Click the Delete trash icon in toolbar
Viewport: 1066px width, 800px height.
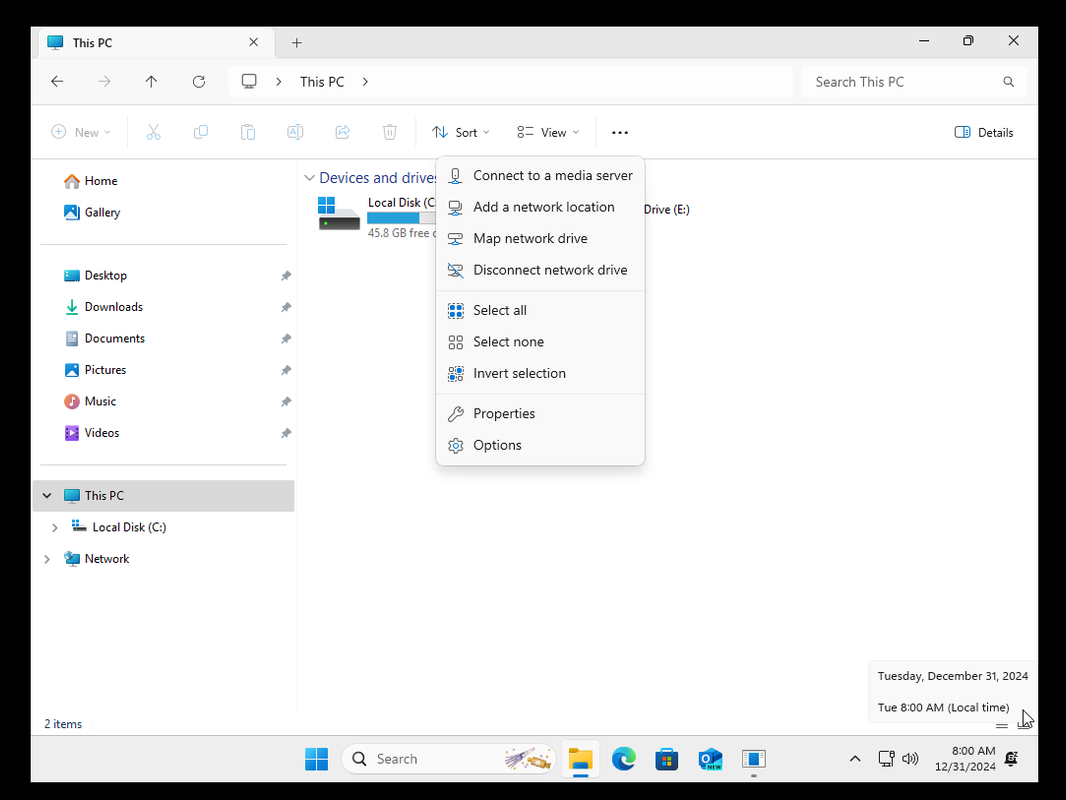(390, 133)
